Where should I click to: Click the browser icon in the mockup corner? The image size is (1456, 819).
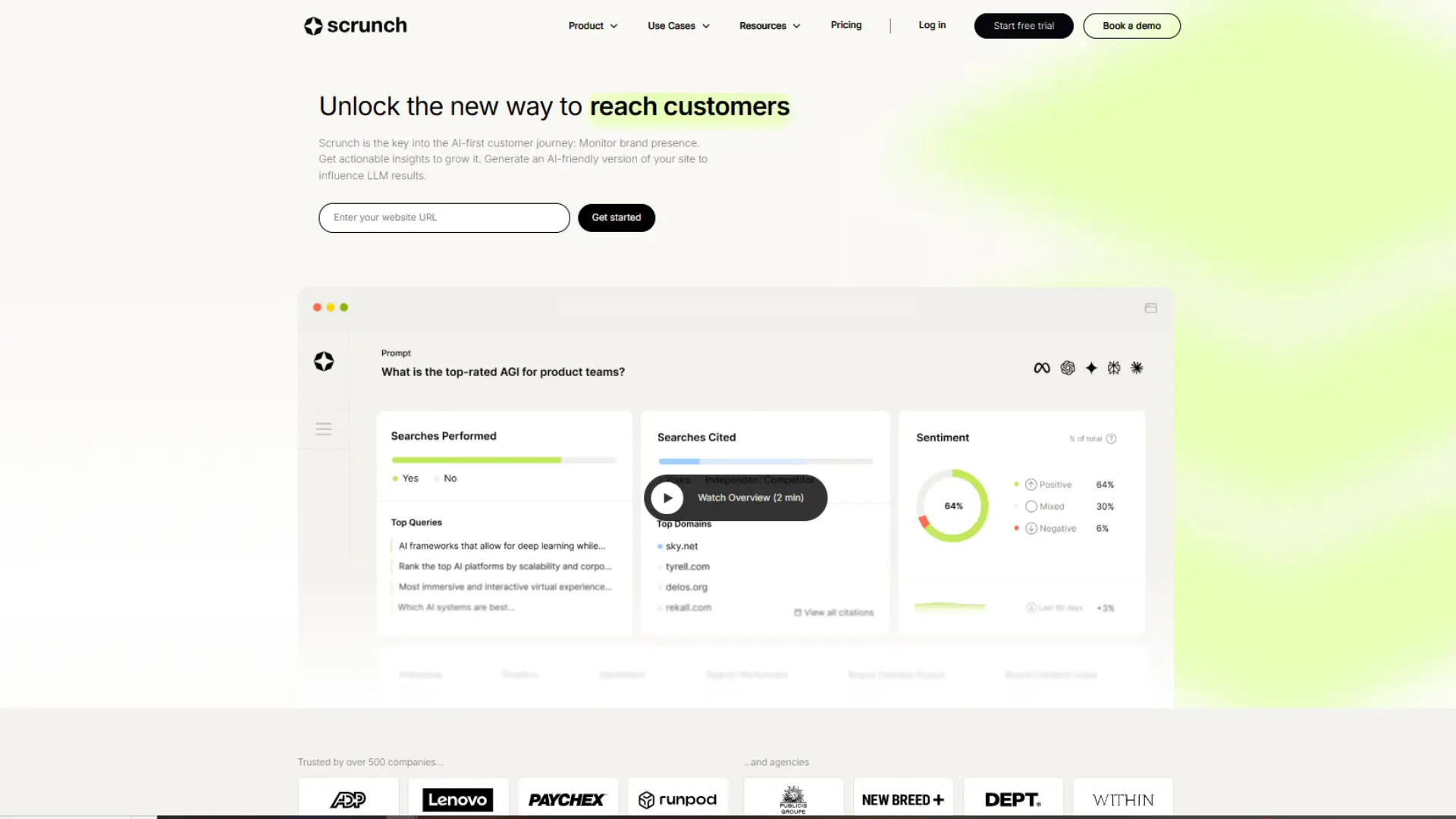tap(1150, 308)
